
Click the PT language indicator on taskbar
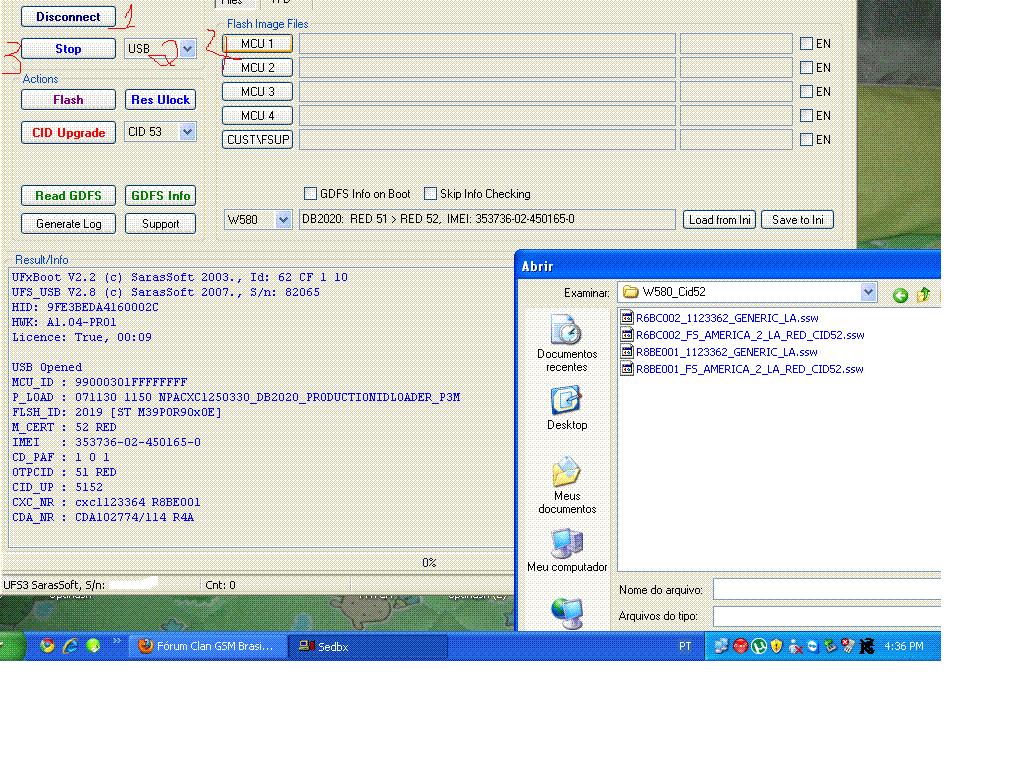pos(684,647)
